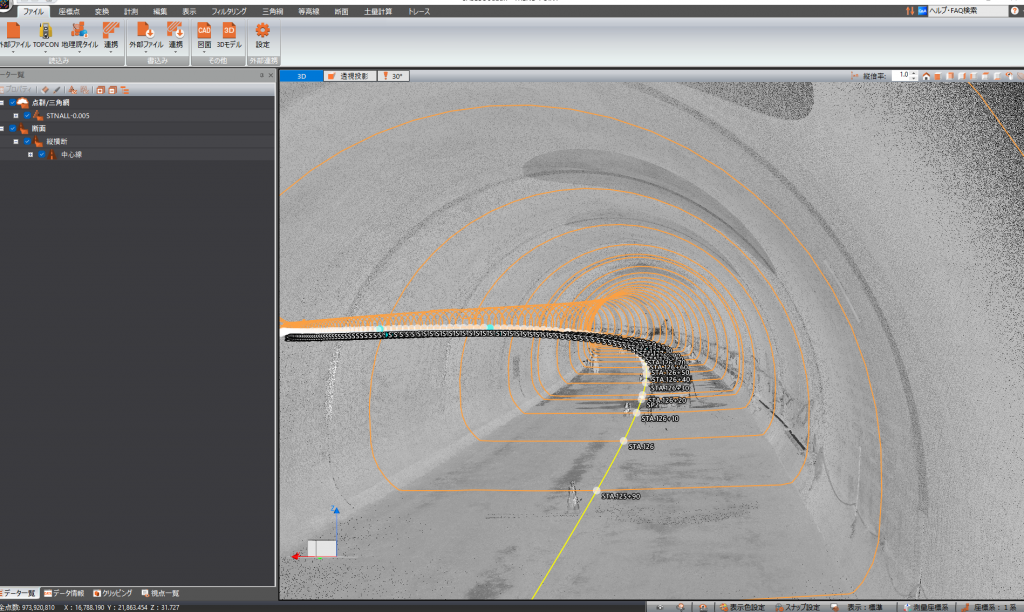Click the tree layout icon in the data list toolbar
The width and height of the screenshot is (1024, 612).
pos(125,90)
